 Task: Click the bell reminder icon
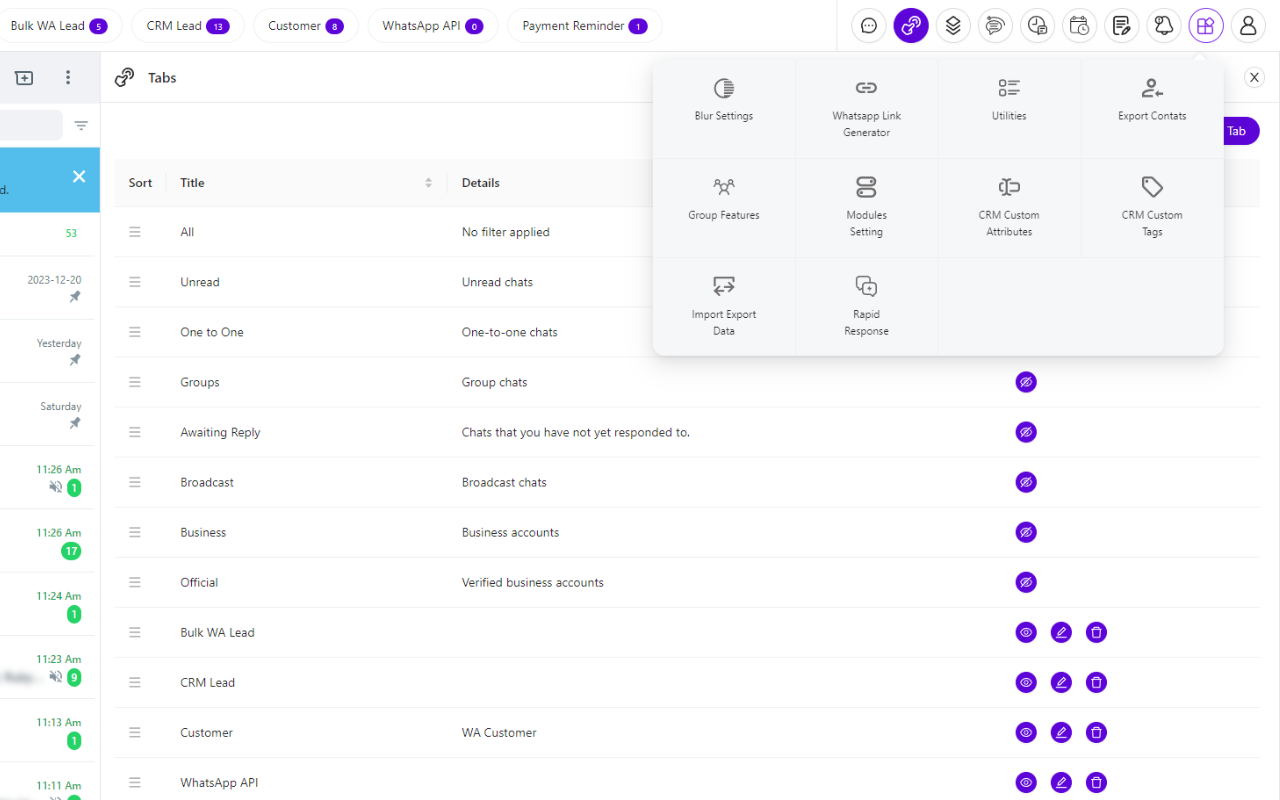tap(1164, 26)
